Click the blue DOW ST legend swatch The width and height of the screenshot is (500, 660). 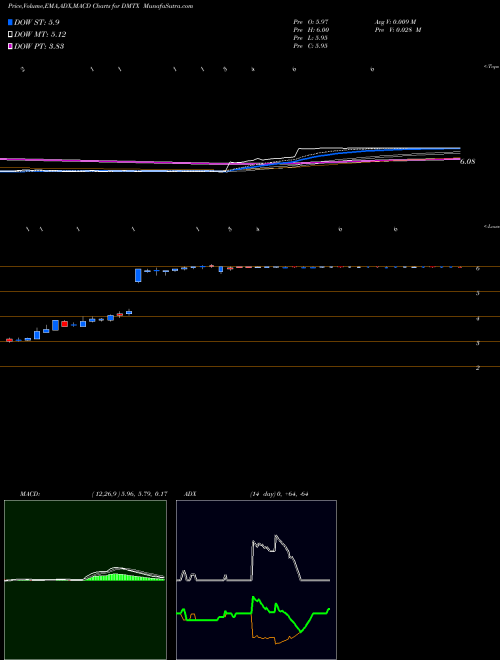point(10,22)
